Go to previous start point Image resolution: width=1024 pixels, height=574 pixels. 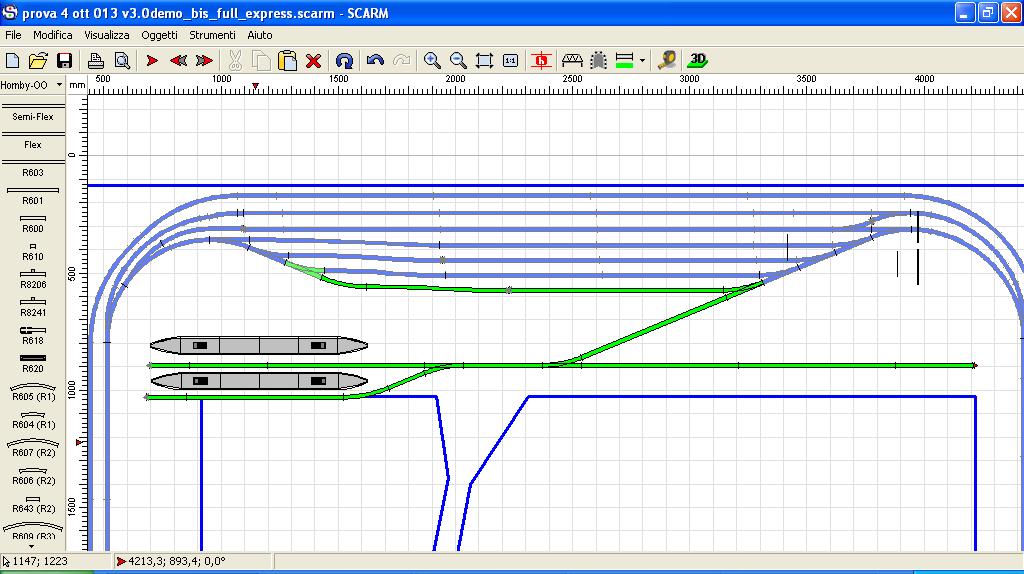(x=178, y=61)
